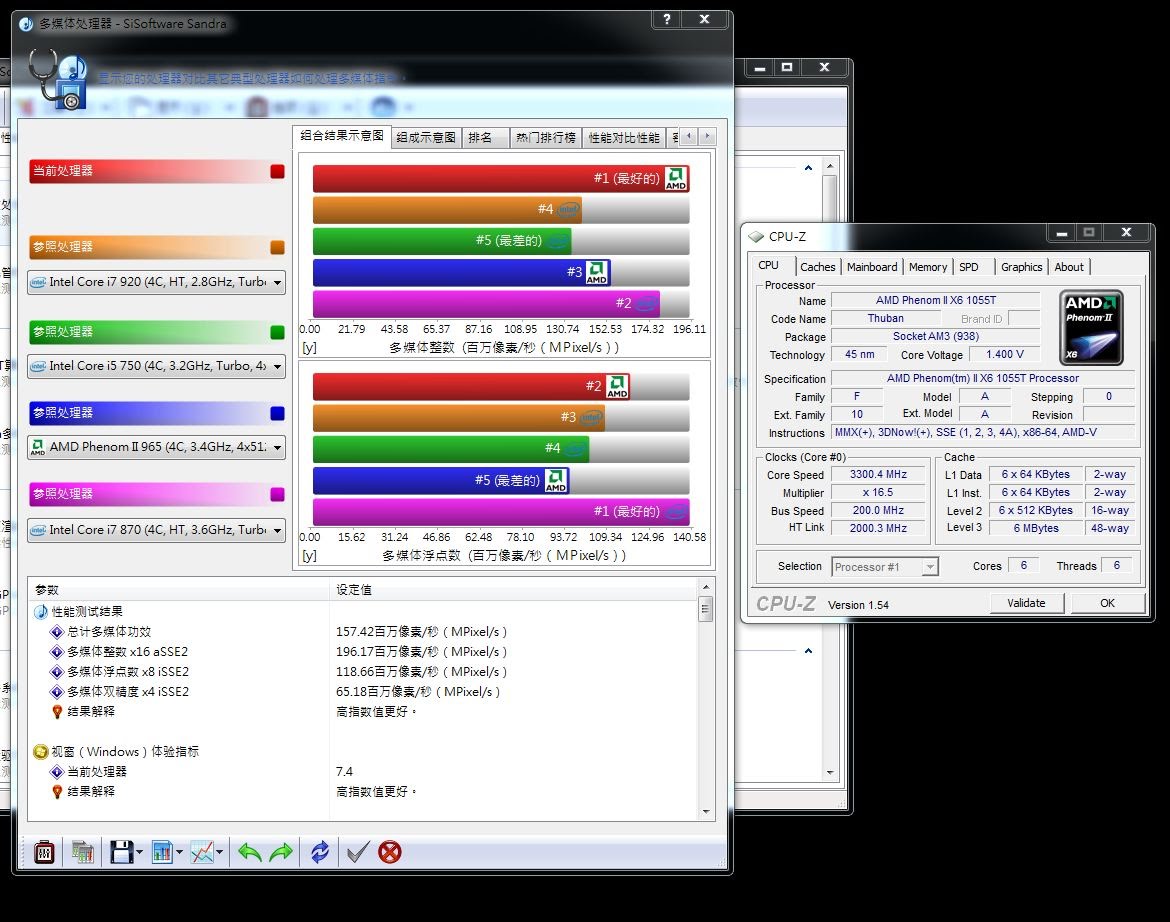1170x922 pixels.
Task: Open CPU-Z Graphics tab
Action: coord(1022,267)
